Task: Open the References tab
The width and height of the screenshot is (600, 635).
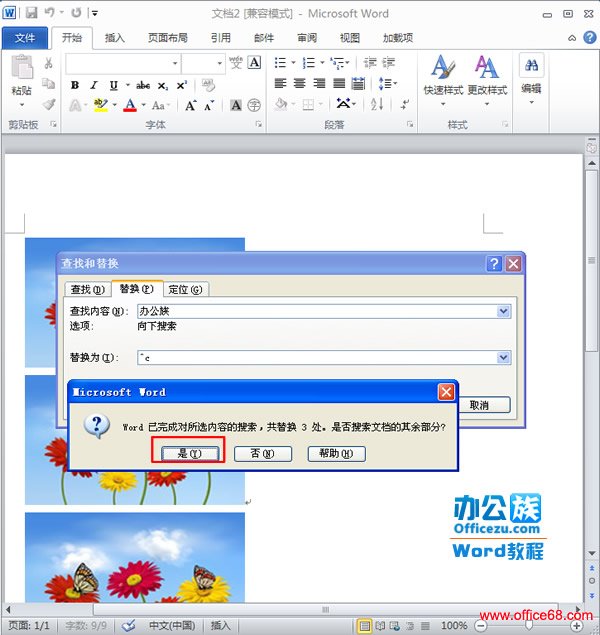Action: tap(221, 38)
